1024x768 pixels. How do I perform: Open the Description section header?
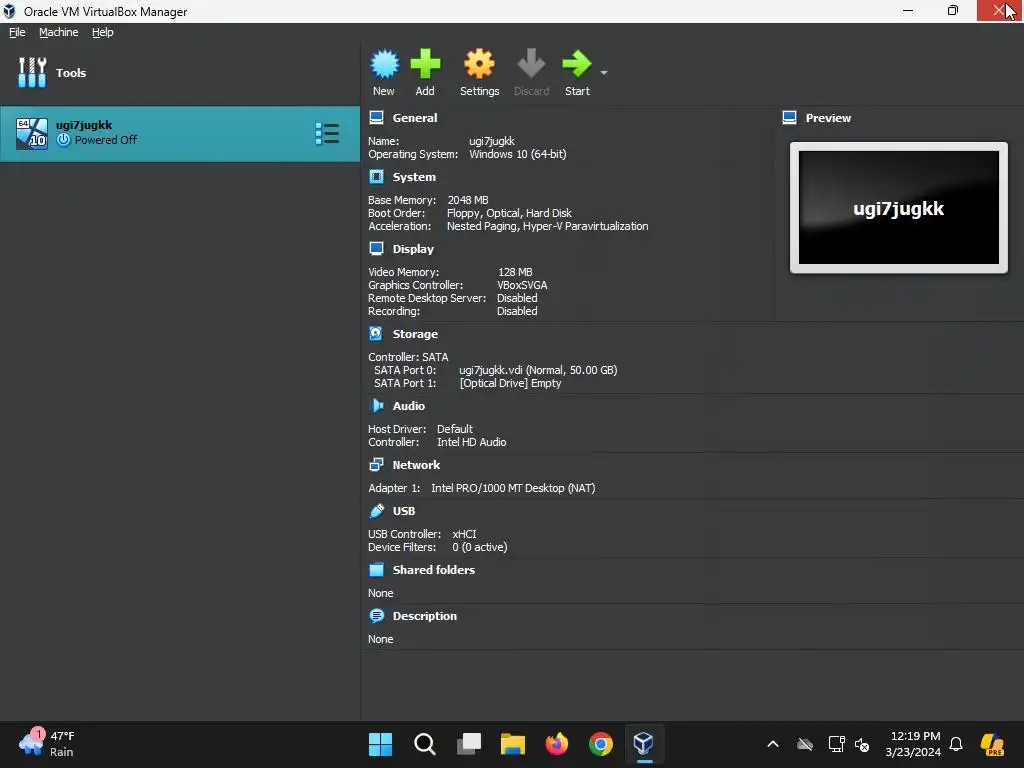424,616
